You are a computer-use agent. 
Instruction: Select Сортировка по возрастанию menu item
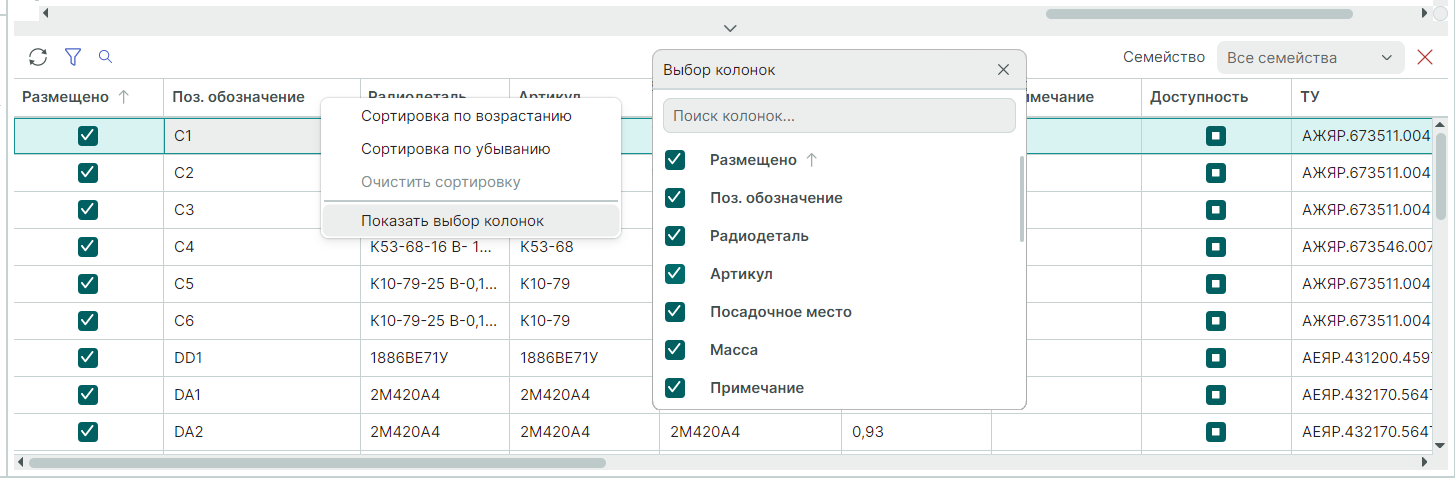tap(466, 116)
